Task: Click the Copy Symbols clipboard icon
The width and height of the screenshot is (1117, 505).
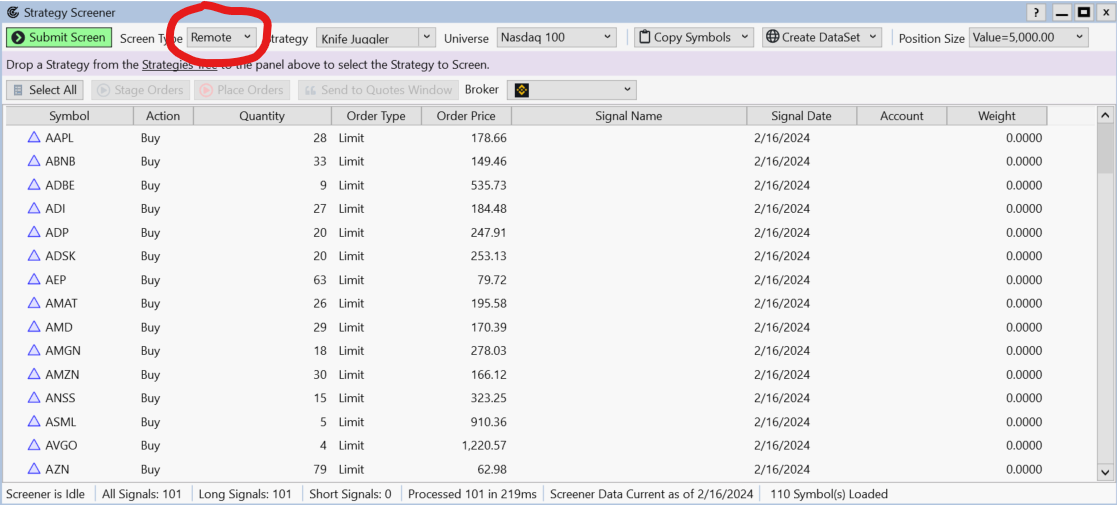Action: point(643,37)
